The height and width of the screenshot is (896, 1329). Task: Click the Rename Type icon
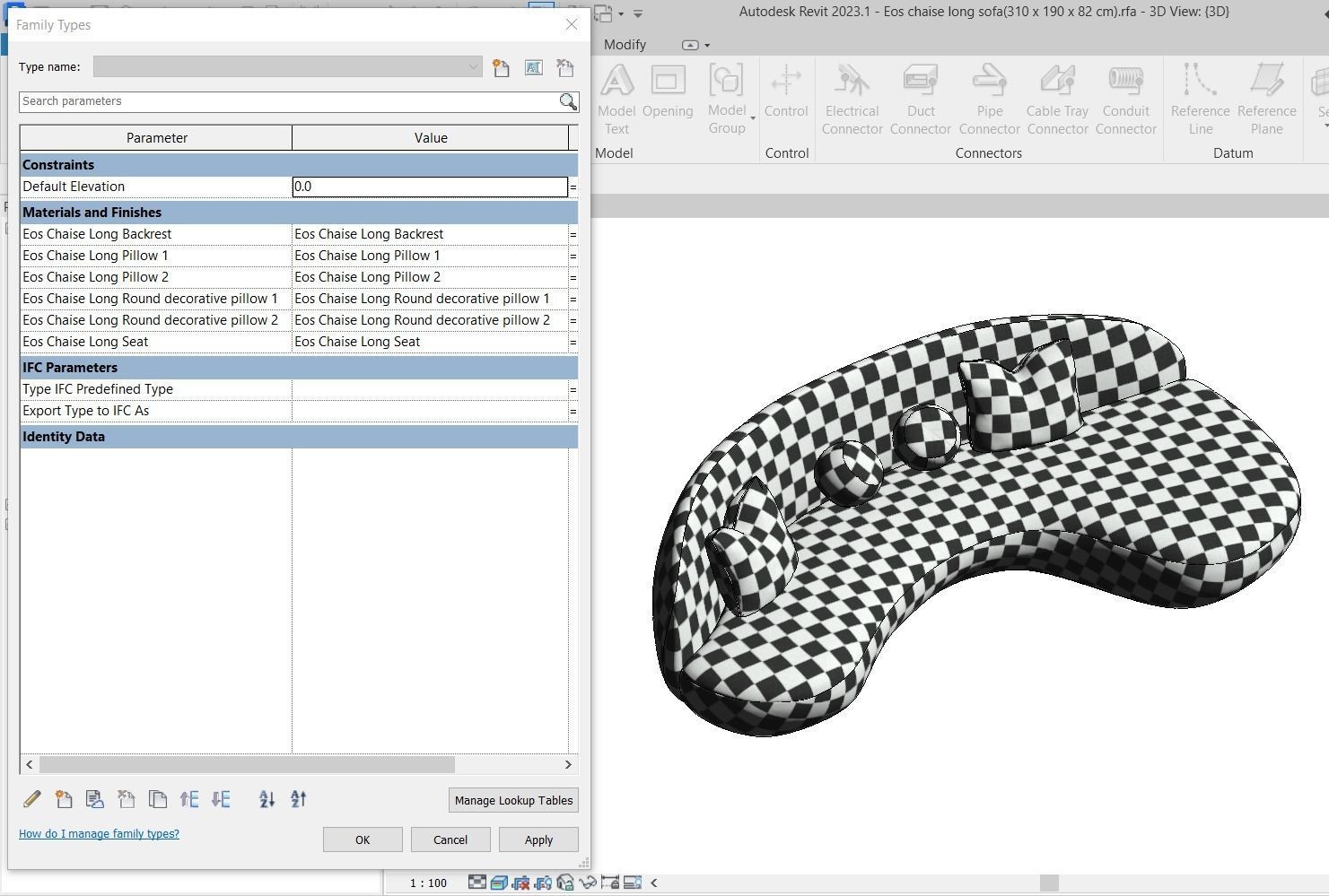533,67
